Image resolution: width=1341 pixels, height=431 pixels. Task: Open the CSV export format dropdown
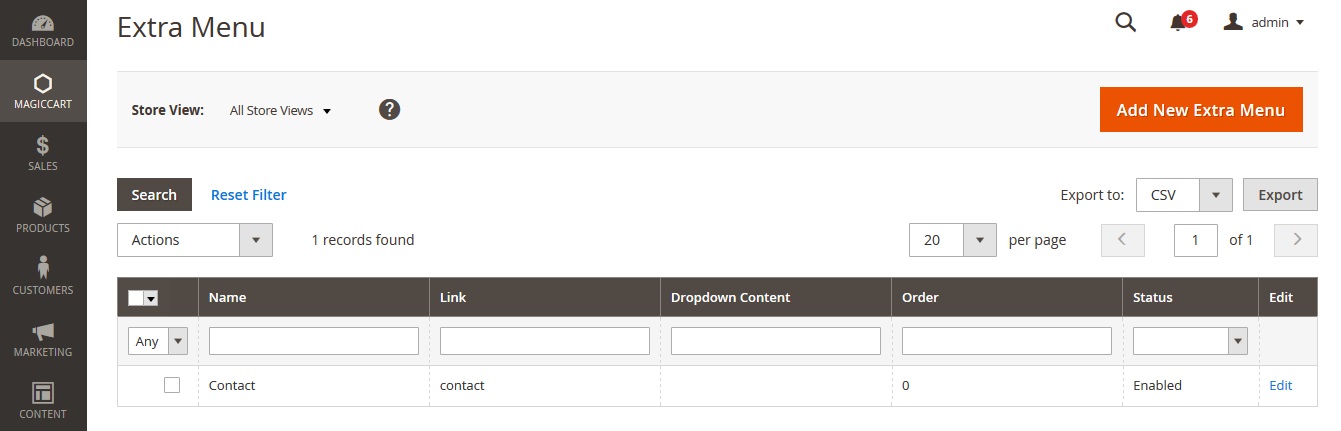point(1184,195)
